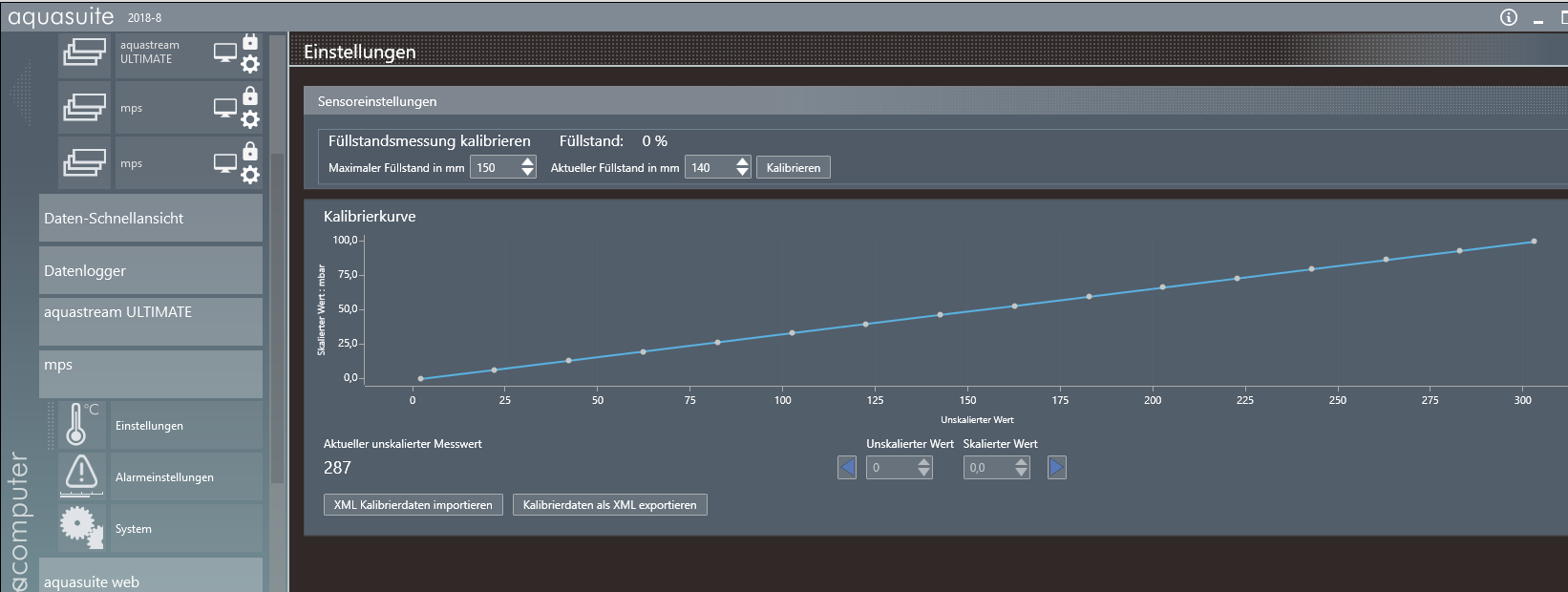
Task: Open the thermometer Einstellungen icon
Action: point(77,425)
